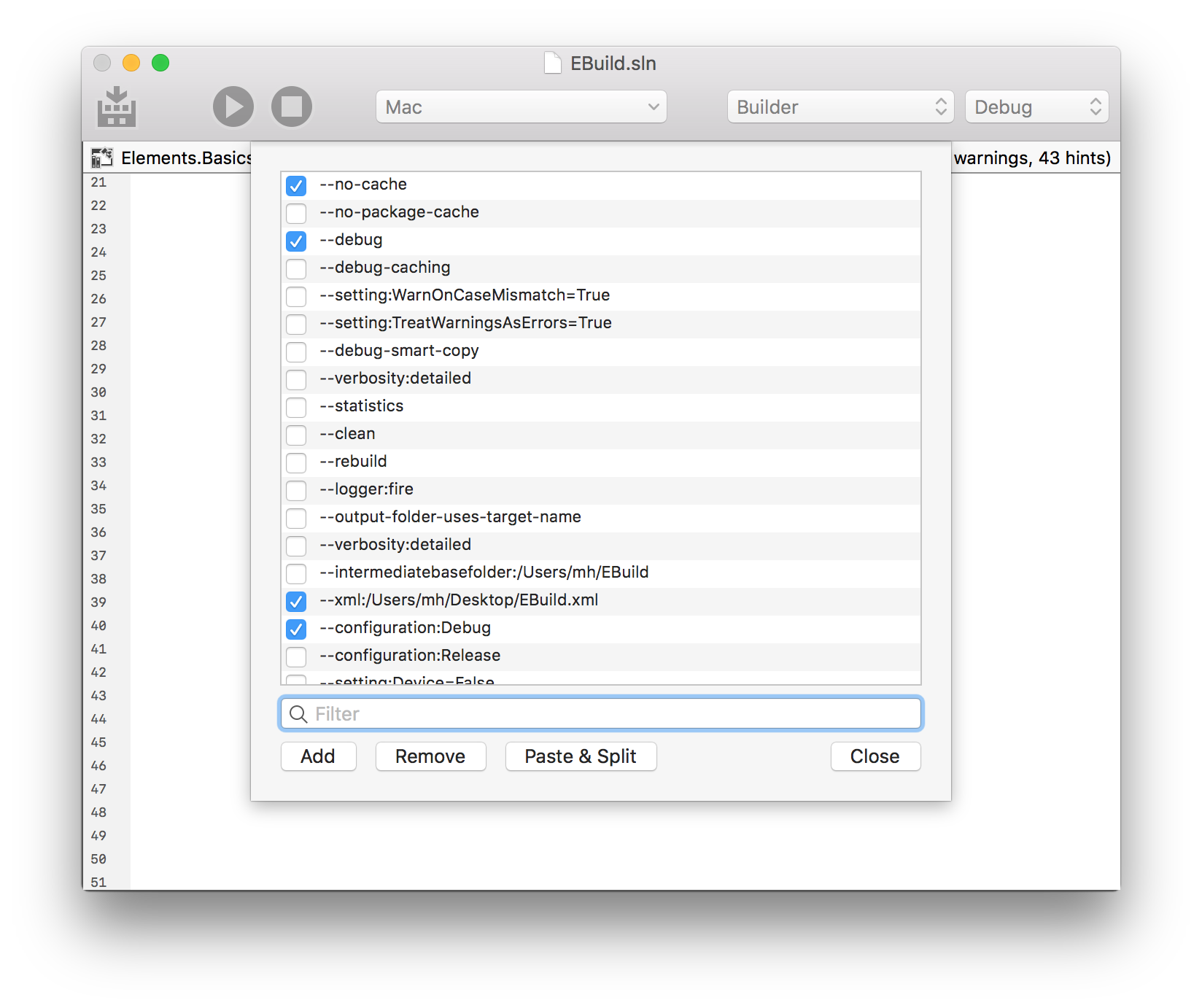The height and width of the screenshot is (1008, 1202).
Task: Uncheck --xml:/Users/mh/Desktop/EBuild.xml
Action: click(296, 601)
